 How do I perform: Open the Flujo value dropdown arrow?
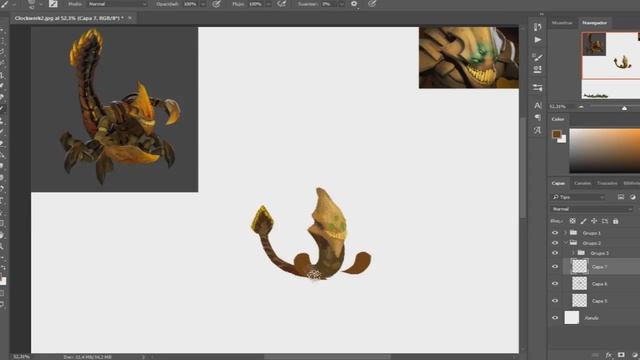click(268, 4)
